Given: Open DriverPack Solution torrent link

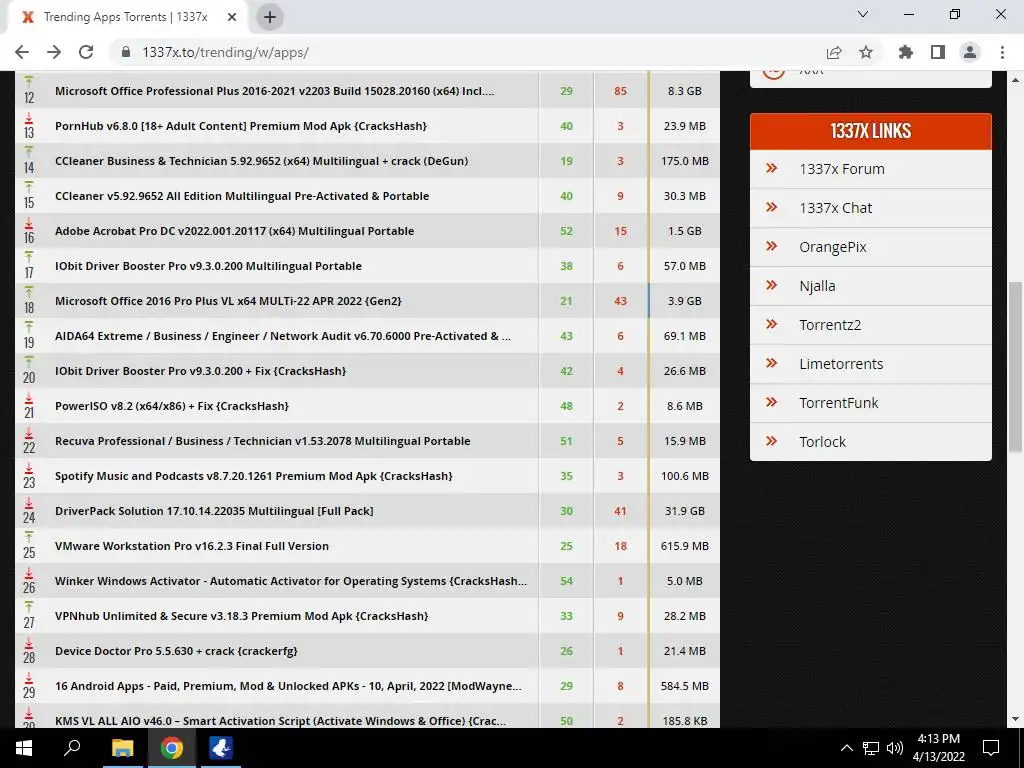Looking at the screenshot, I should click(214, 511).
